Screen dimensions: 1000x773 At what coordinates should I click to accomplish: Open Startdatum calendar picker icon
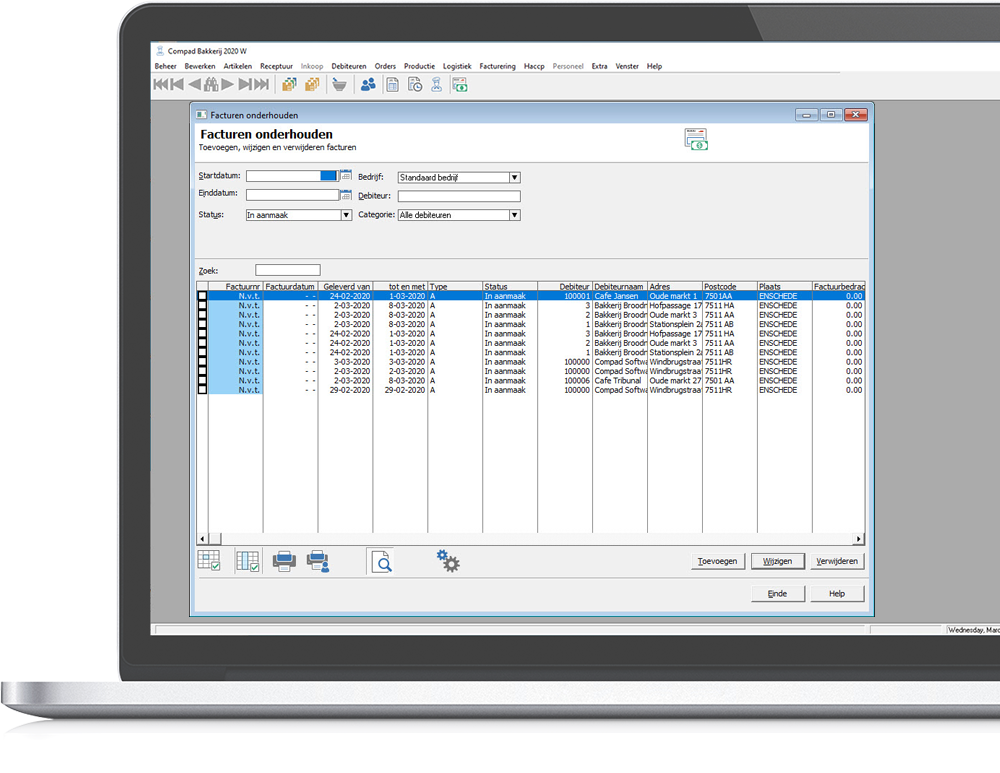coord(346,175)
